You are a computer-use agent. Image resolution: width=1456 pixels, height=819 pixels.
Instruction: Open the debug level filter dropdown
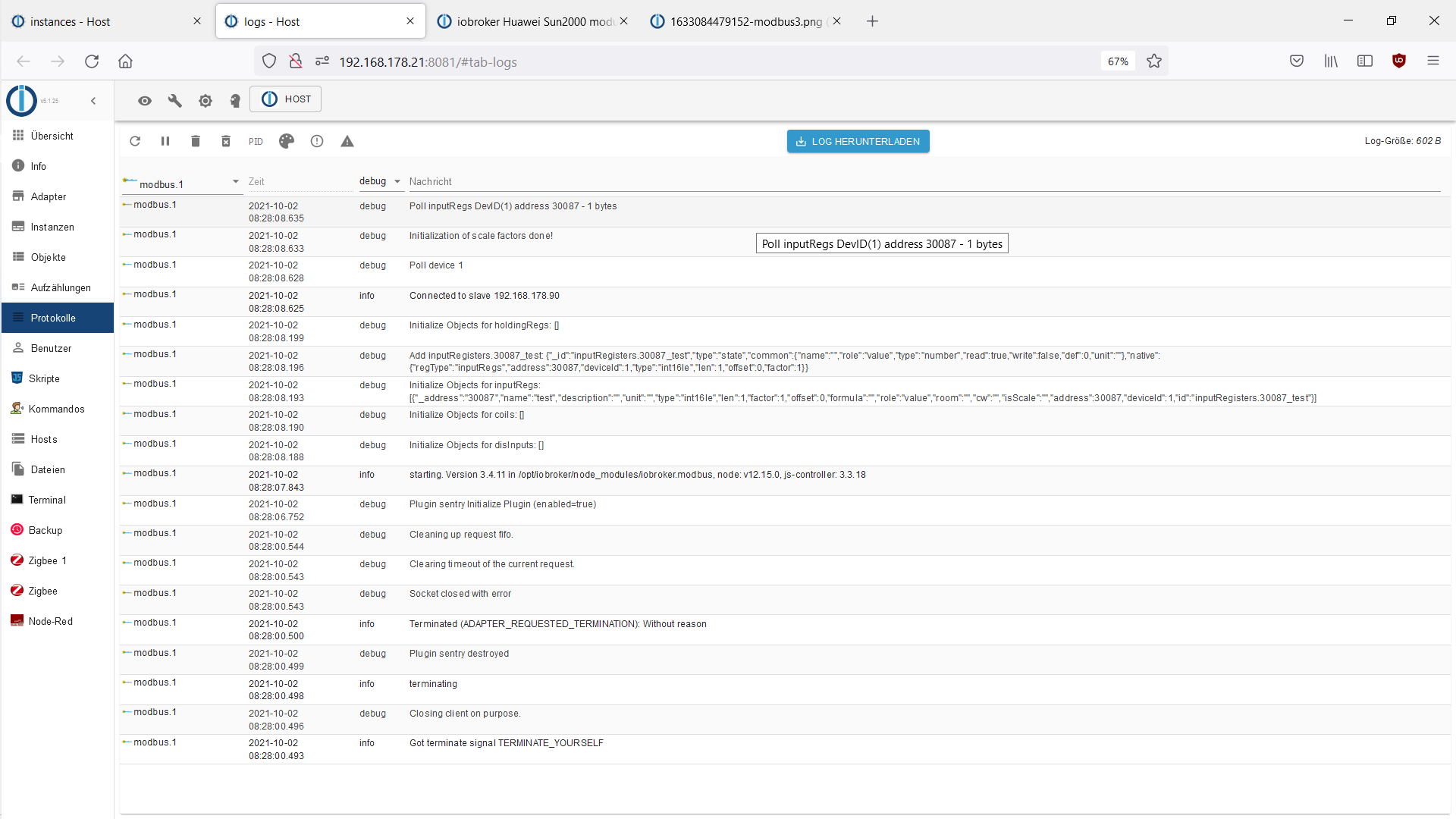pos(380,181)
